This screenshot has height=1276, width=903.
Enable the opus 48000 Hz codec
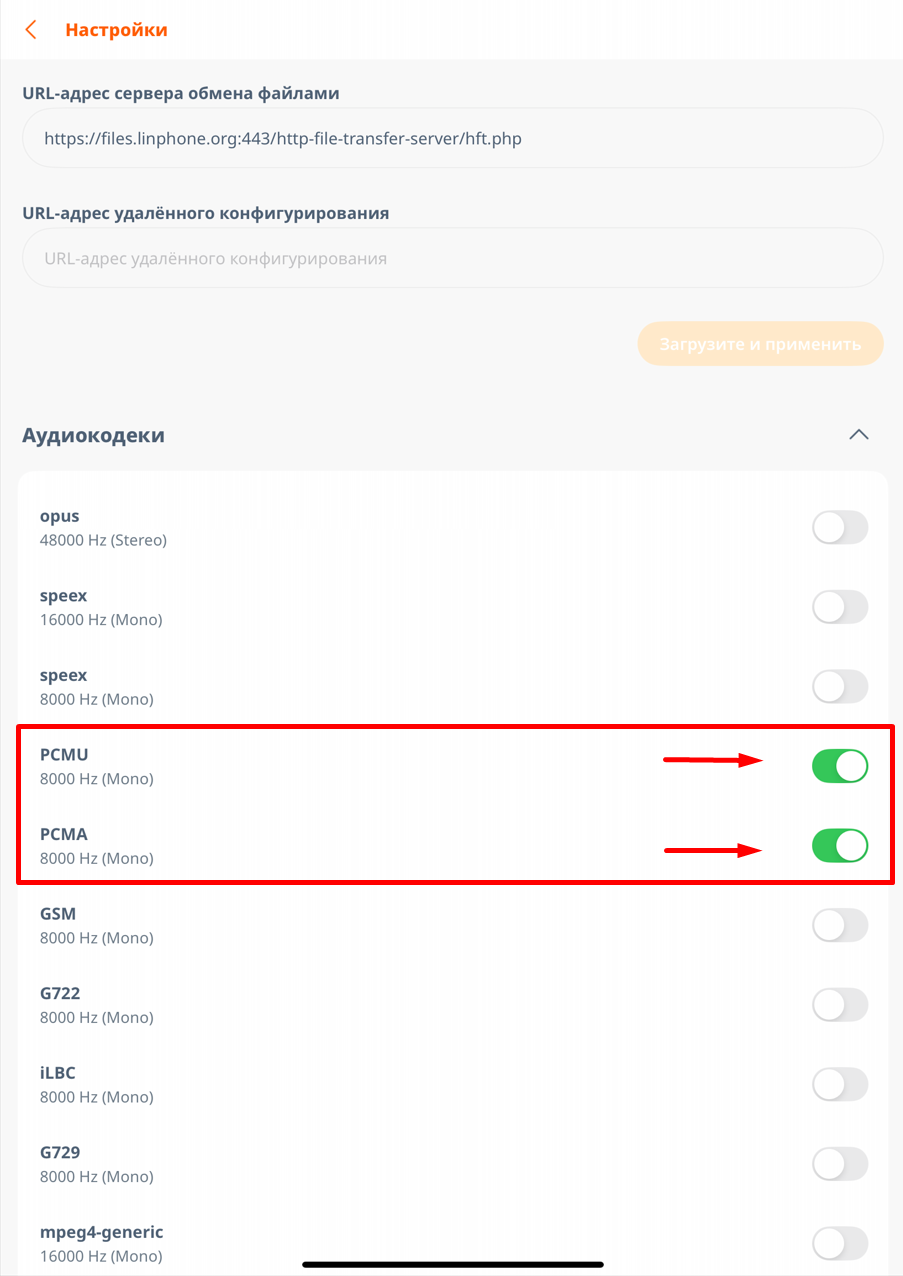pyautogui.click(x=839, y=528)
